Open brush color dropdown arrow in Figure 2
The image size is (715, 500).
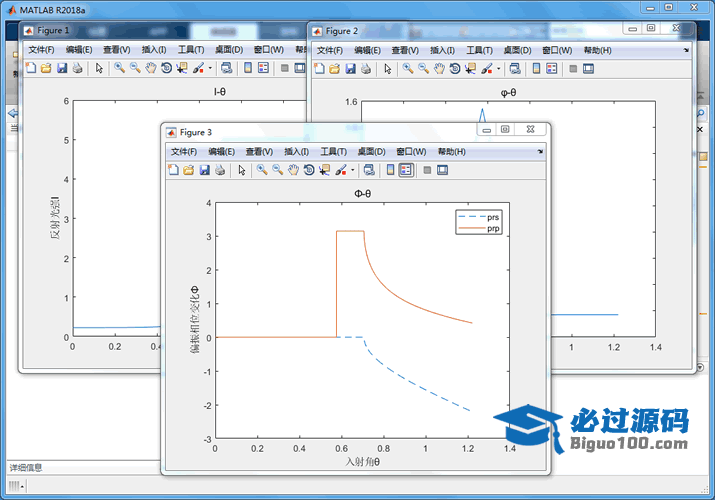pos(498,69)
